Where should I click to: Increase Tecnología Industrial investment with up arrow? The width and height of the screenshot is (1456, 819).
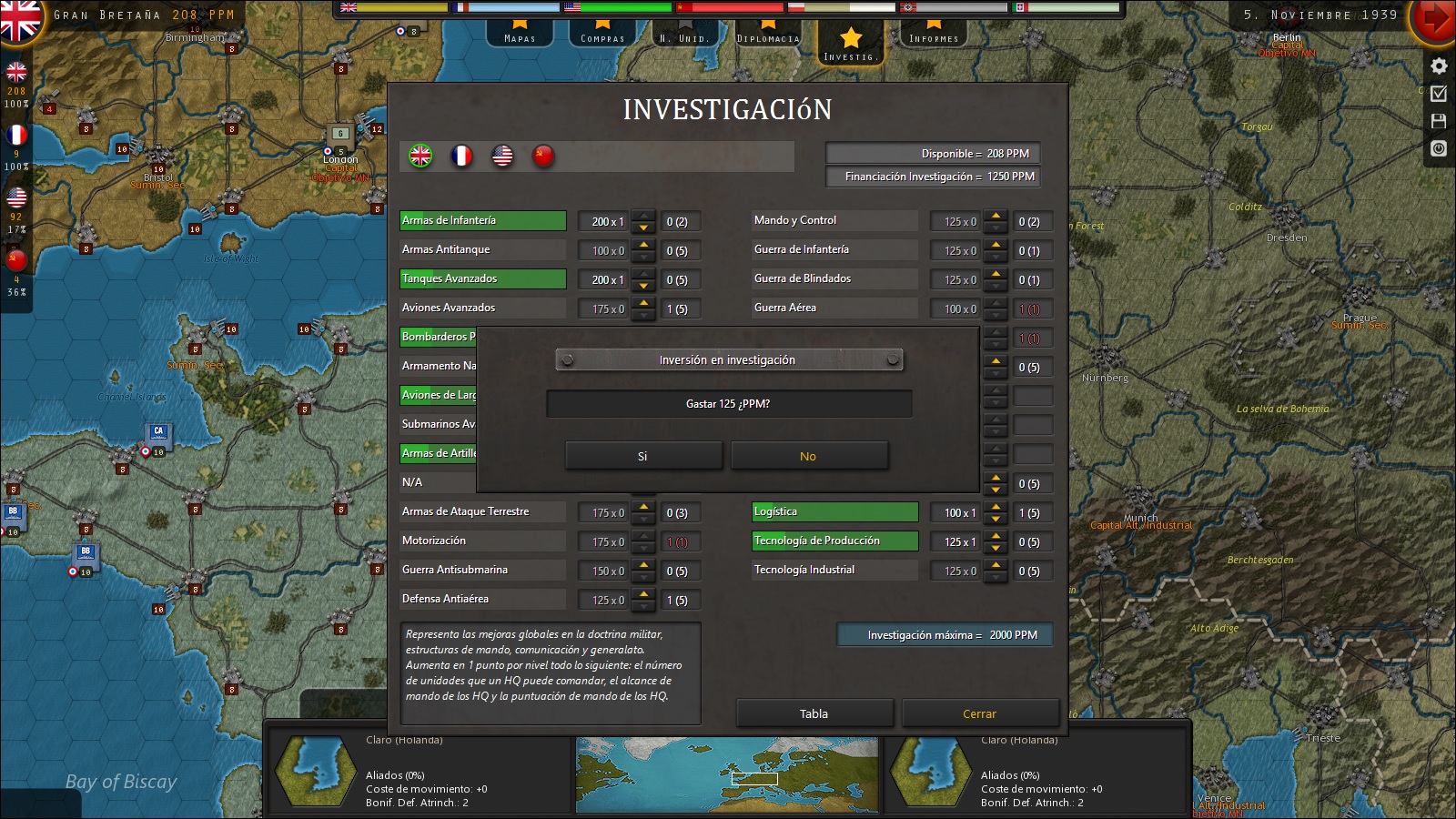996,565
